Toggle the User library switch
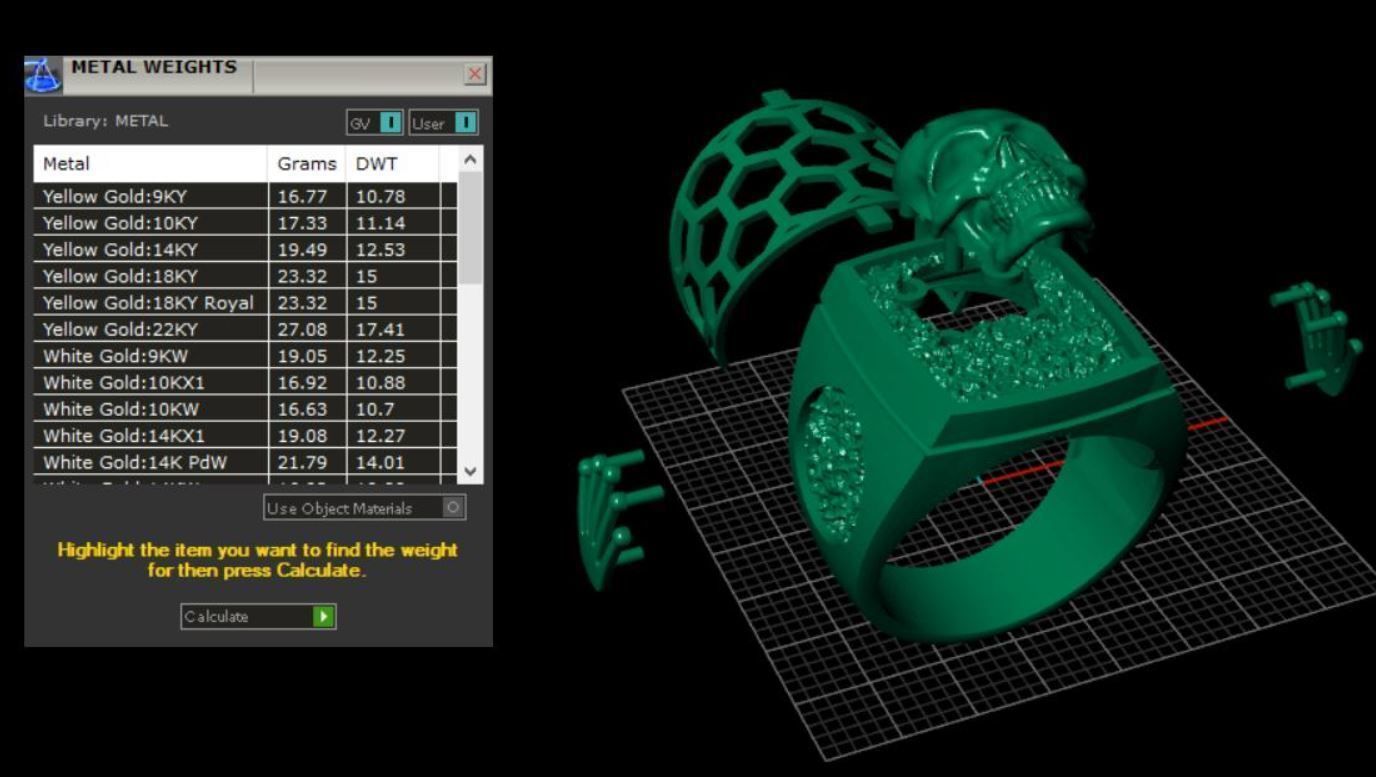The height and width of the screenshot is (777, 1376). pos(443,123)
